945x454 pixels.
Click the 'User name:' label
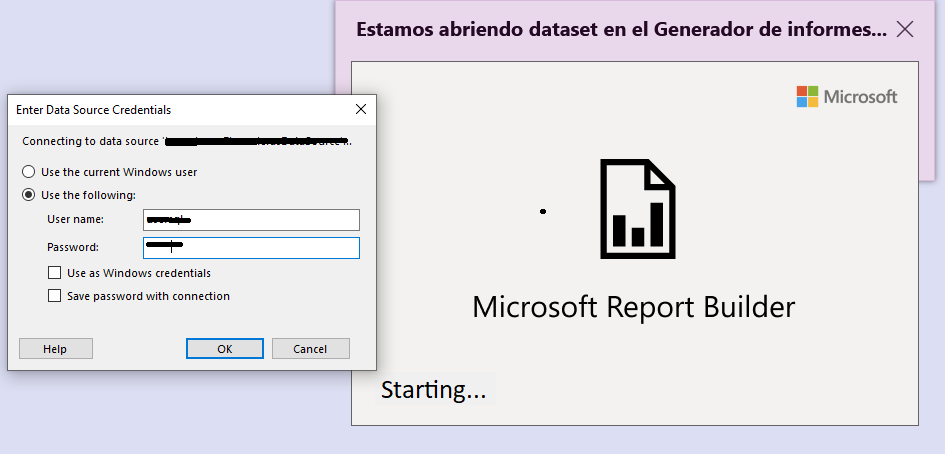click(75, 219)
